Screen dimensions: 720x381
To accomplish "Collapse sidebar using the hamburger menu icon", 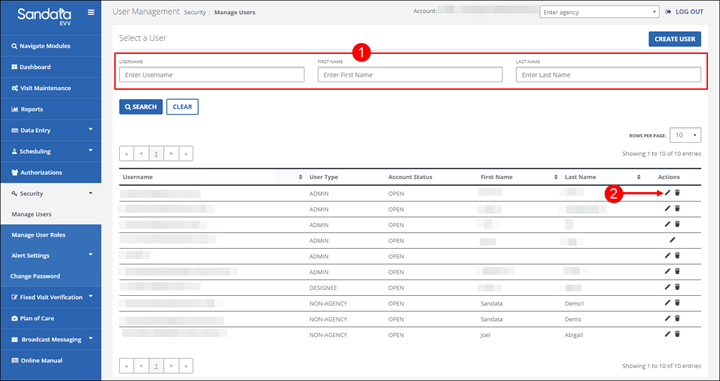I will coord(91,12).
